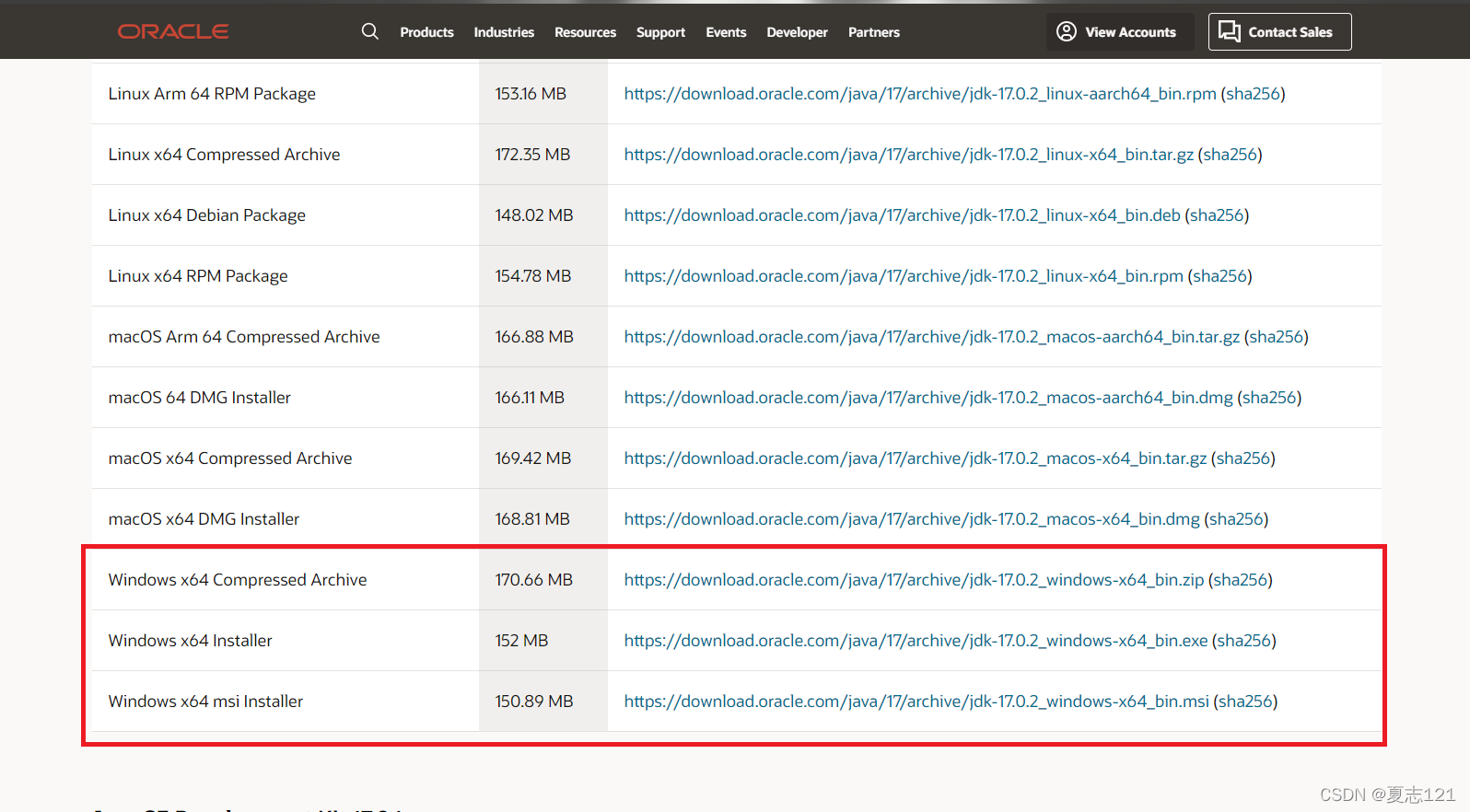This screenshot has height=812, width=1470.
Task: Open sha256 for linux-x64_bin.rpm
Action: (x=1219, y=276)
